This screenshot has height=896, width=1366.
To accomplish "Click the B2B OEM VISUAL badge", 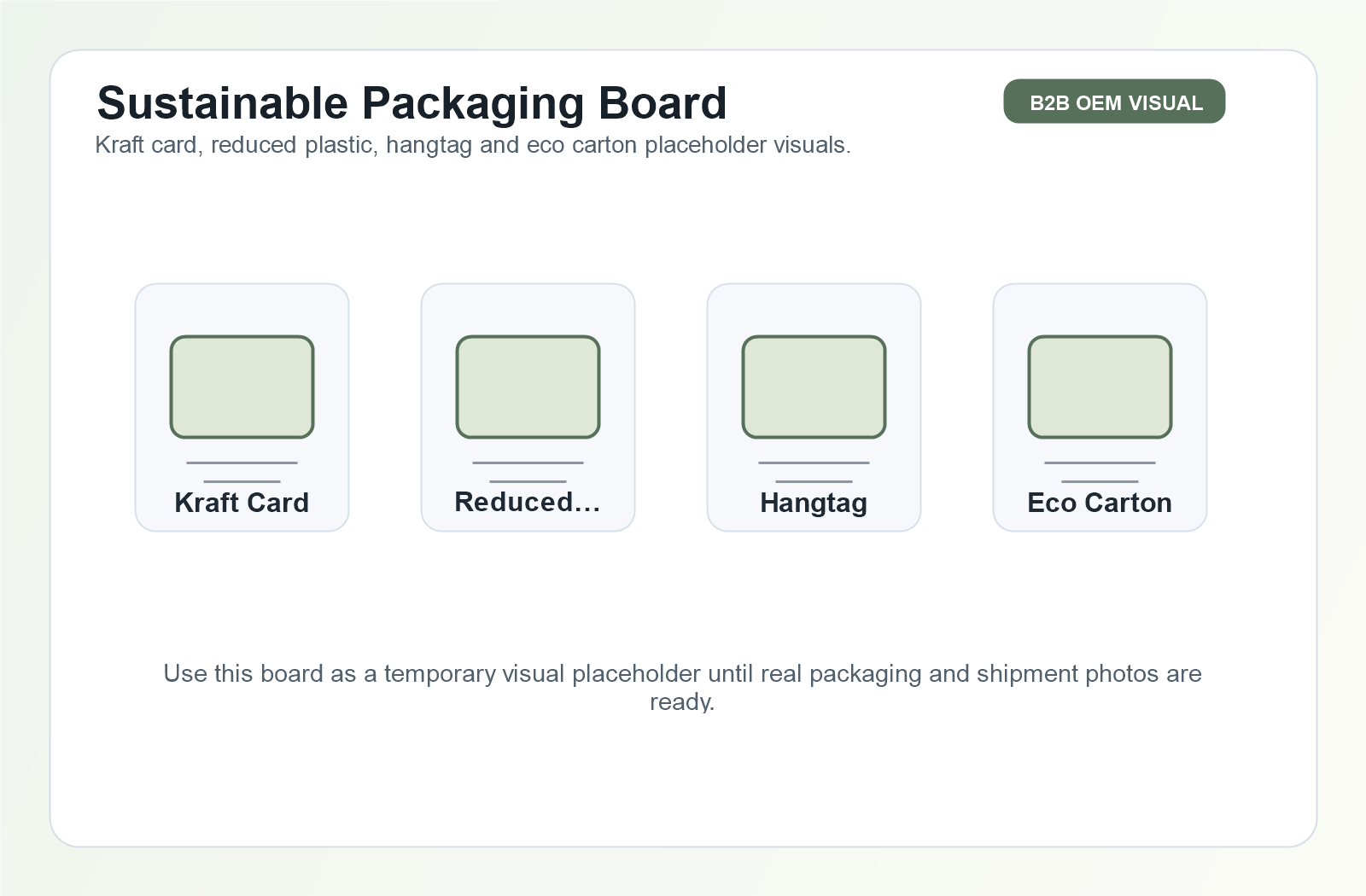I will (x=1114, y=102).
